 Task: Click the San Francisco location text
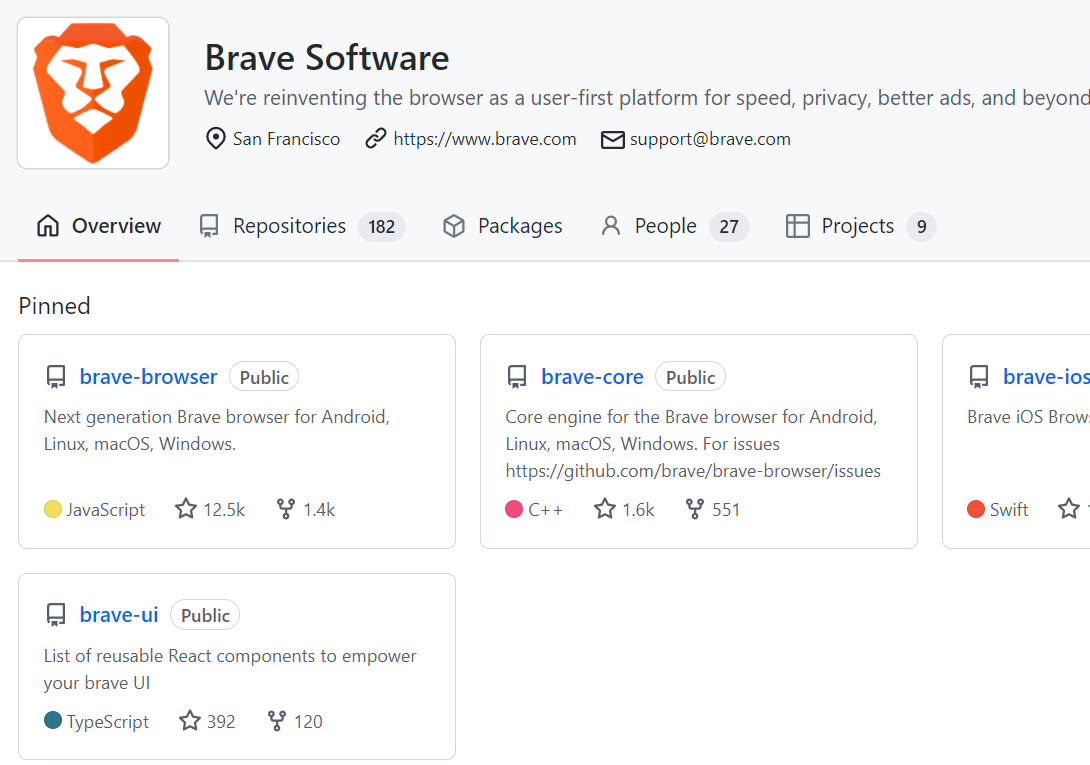point(286,139)
